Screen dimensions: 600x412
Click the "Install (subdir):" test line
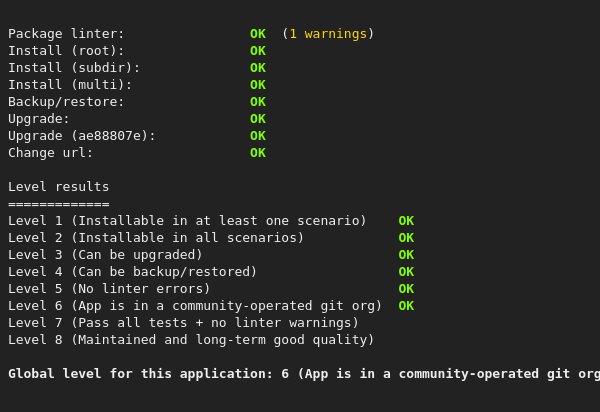pos(74,68)
